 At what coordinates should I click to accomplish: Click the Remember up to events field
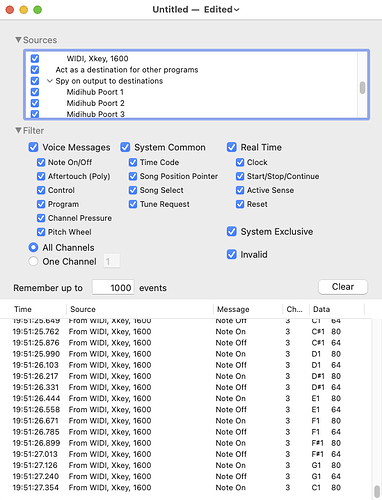pos(113,287)
